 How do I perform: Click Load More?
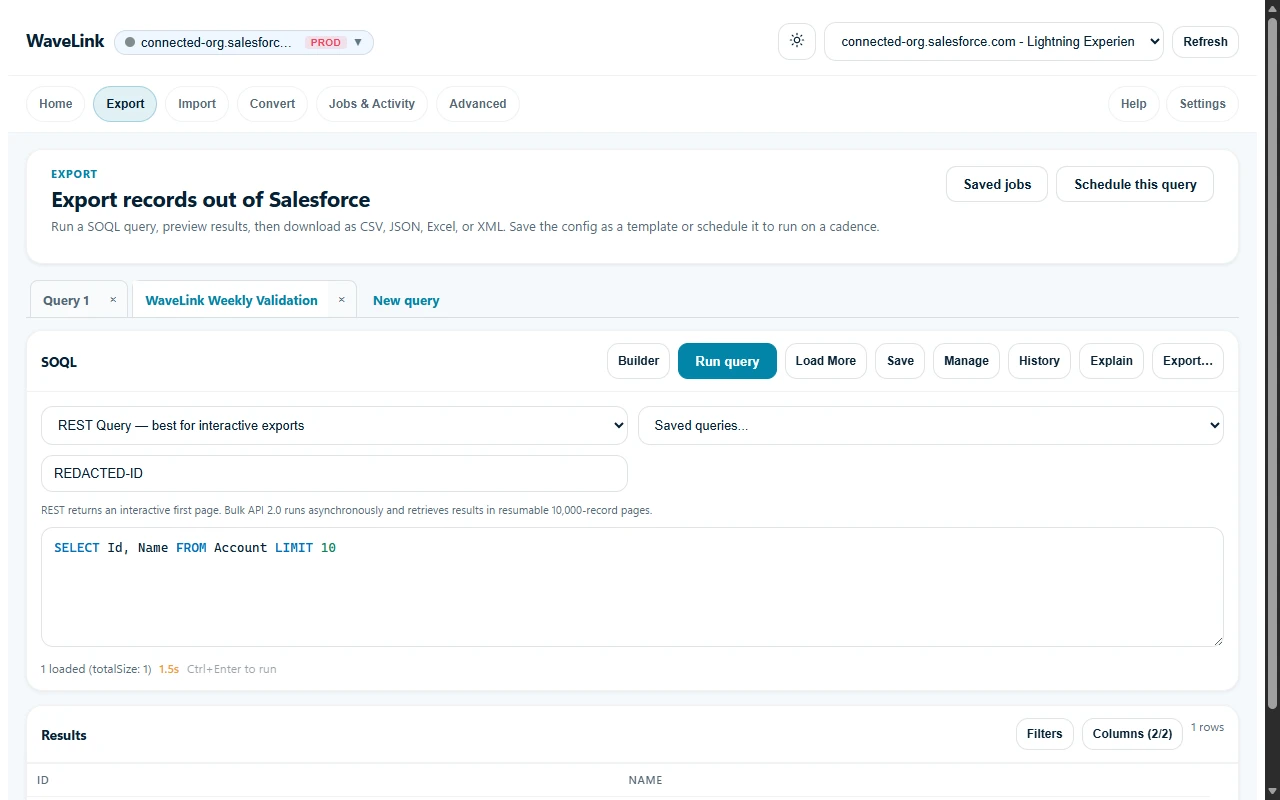tap(826, 361)
